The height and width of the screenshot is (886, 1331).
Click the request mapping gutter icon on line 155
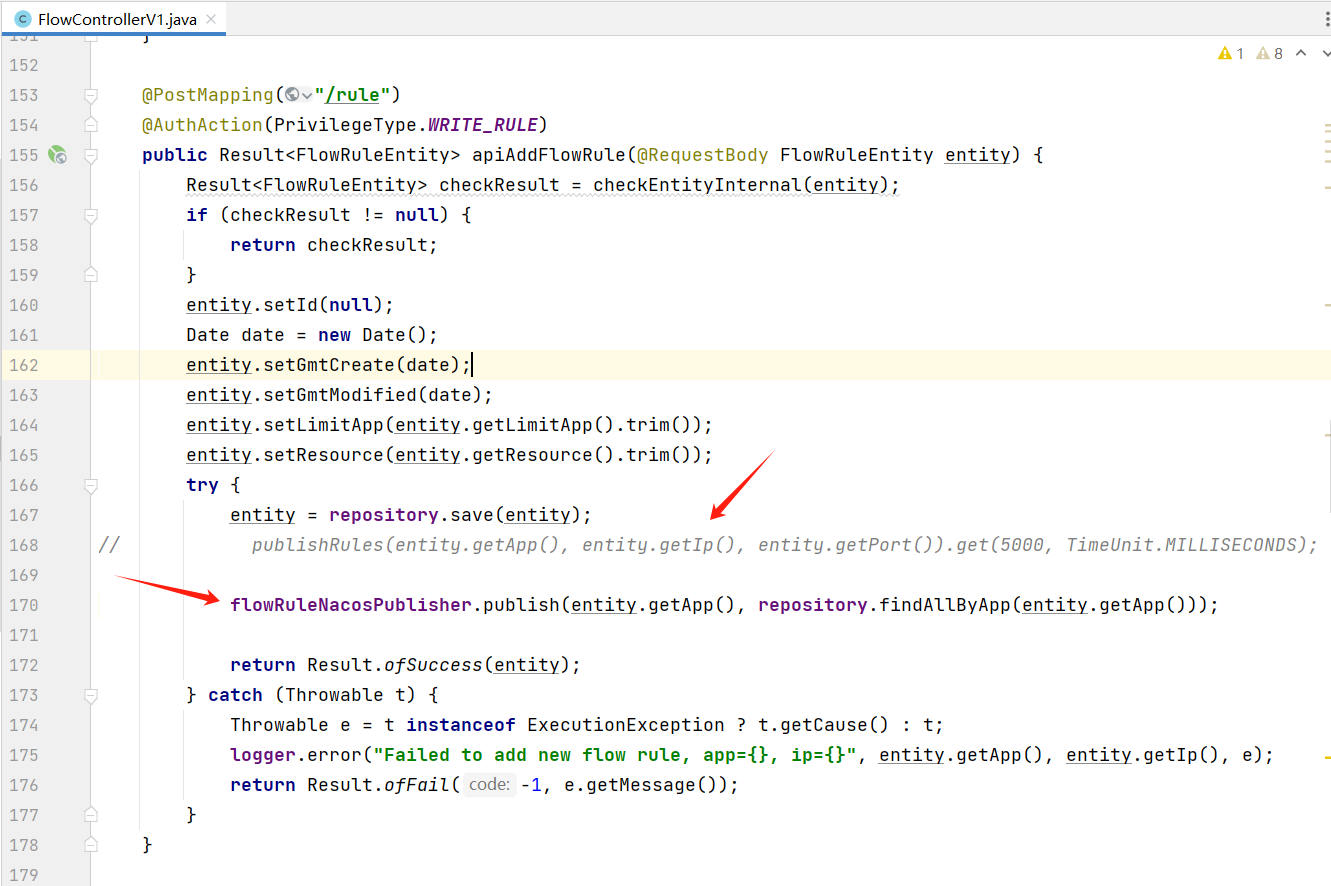click(58, 155)
